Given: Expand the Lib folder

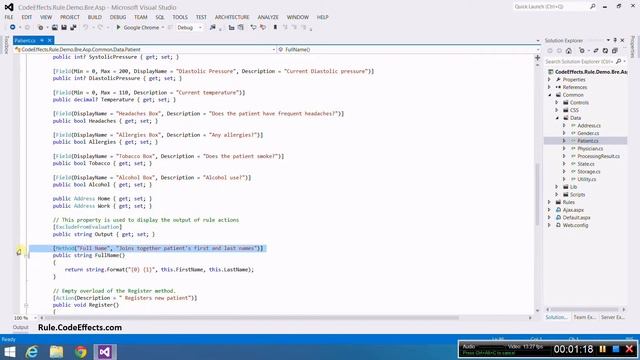Looking at the screenshot, I should (557, 187).
